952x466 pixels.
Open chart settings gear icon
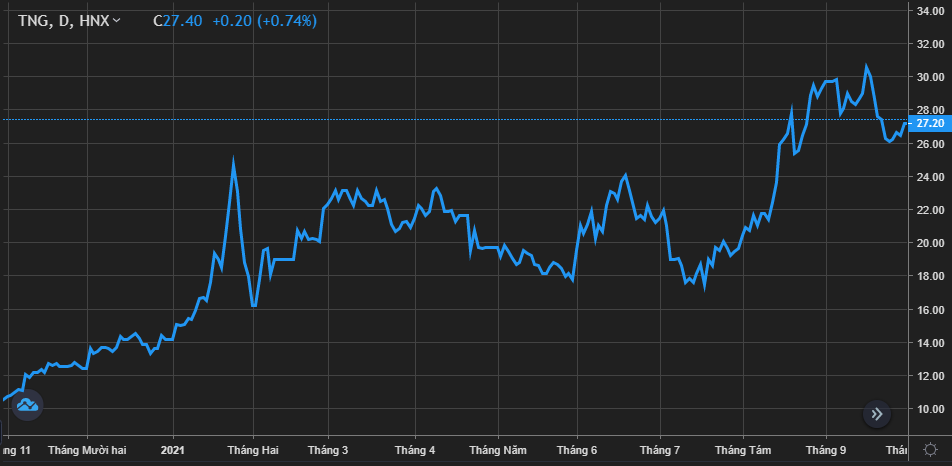point(930,450)
